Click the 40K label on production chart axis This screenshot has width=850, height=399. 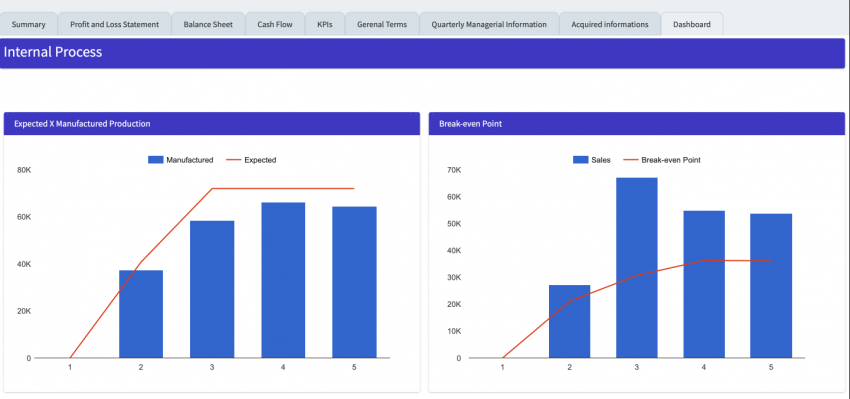point(24,264)
